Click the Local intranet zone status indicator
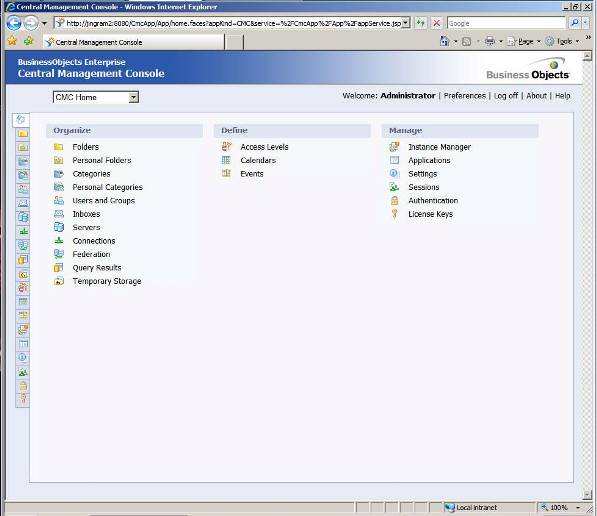This screenshot has height=516, width=597. pyautogui.click(x=471, y=508)
